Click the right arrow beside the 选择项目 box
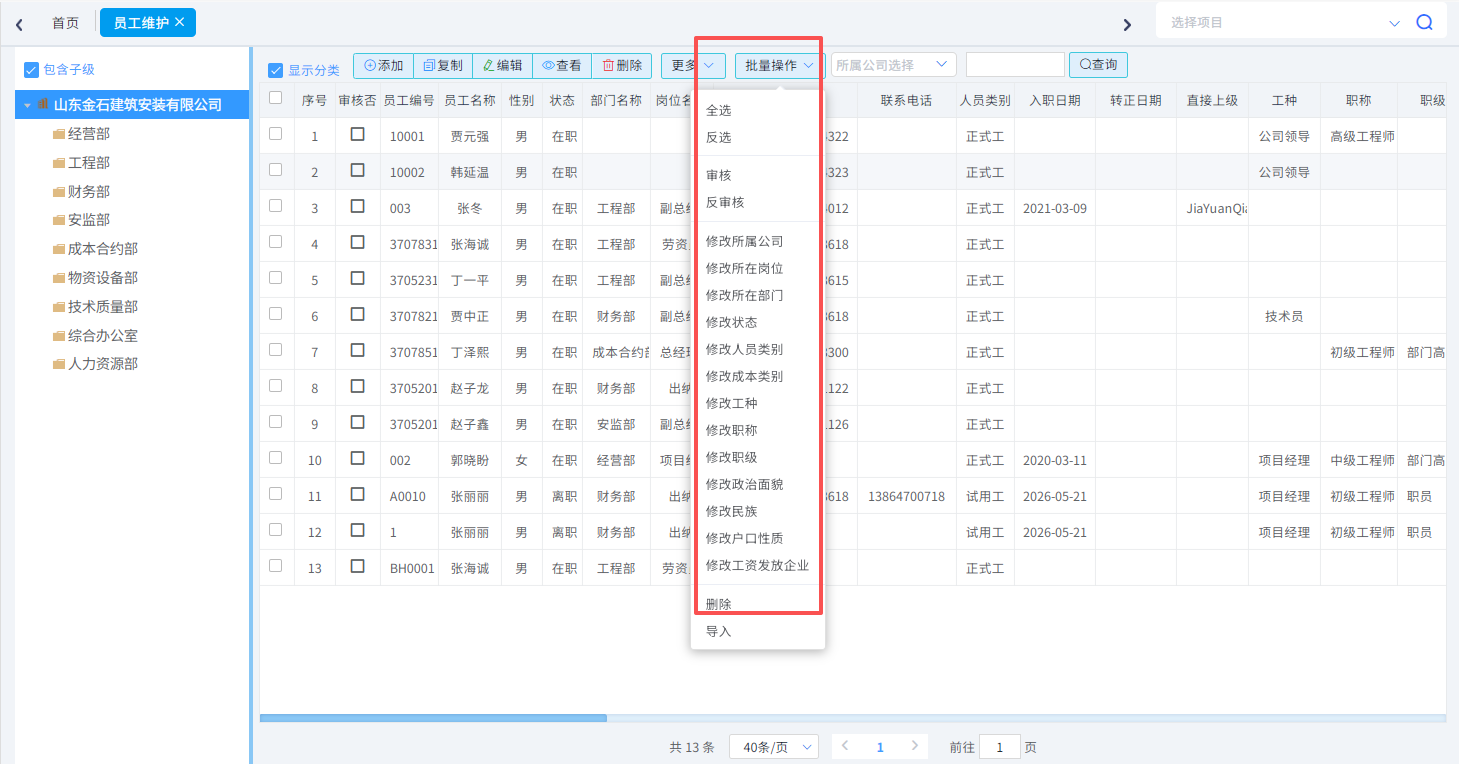This screenshot has height=764, width=1459. point(1127,24)
